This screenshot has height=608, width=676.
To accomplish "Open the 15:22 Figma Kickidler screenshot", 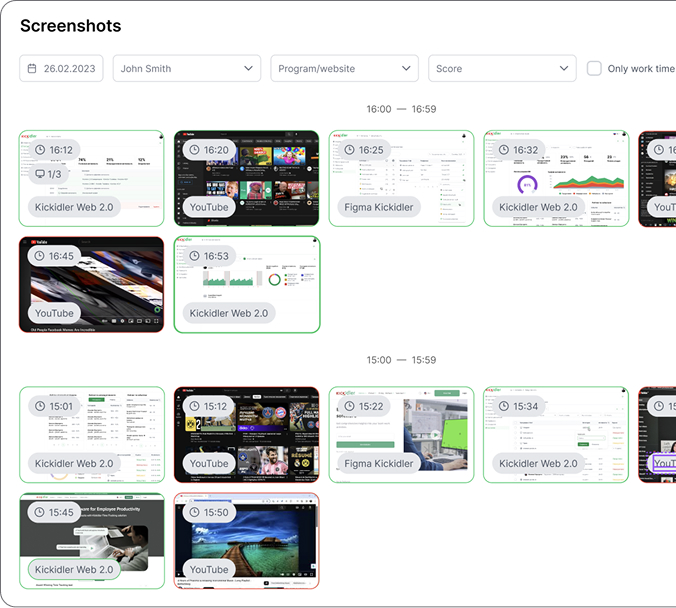I will [401, 435].
